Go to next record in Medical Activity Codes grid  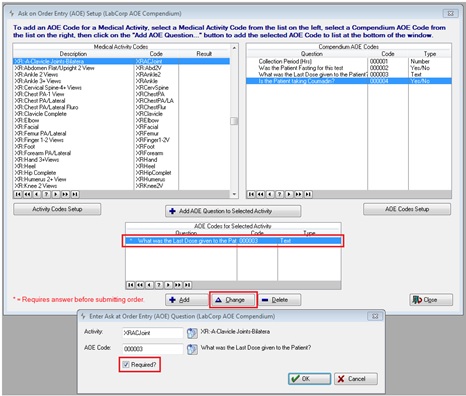(56, 194)
